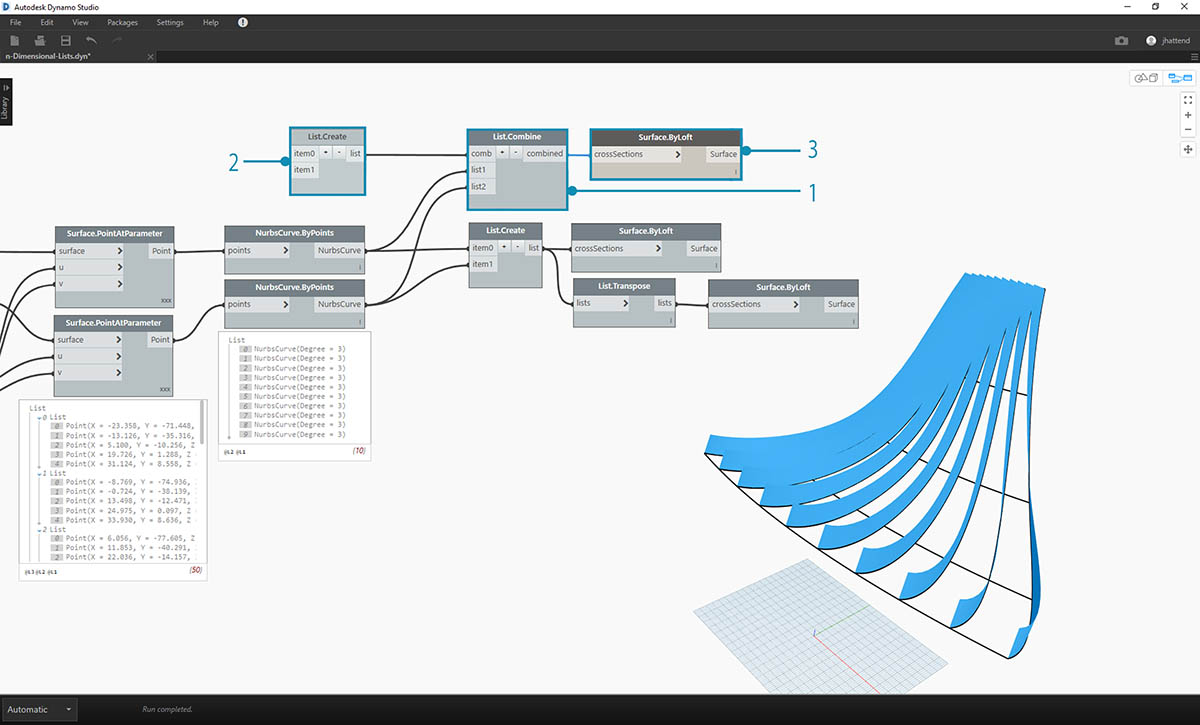Click the plus button on the List.Combine node

point(502,154)
